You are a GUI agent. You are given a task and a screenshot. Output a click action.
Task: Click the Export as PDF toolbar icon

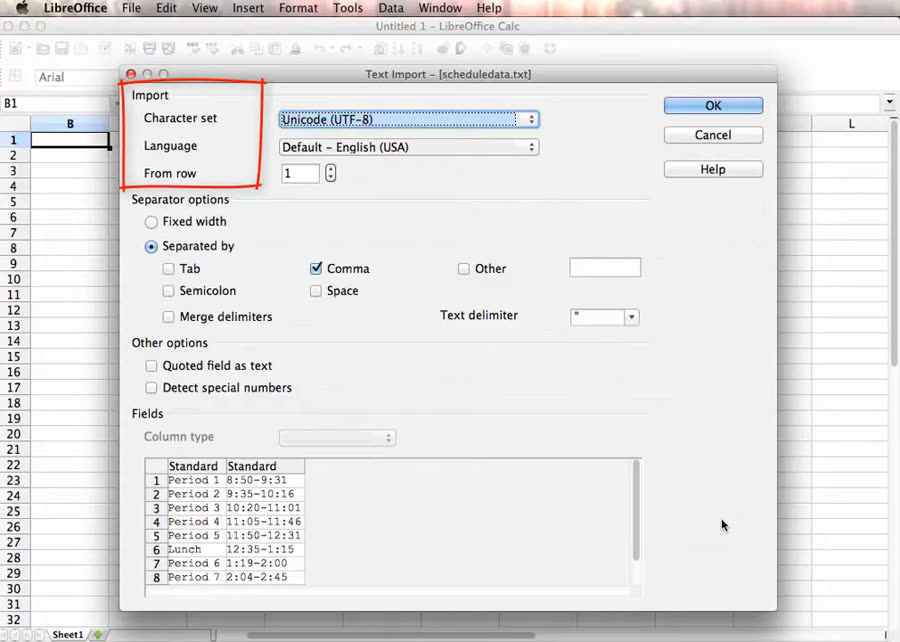[x=130, y=49]
